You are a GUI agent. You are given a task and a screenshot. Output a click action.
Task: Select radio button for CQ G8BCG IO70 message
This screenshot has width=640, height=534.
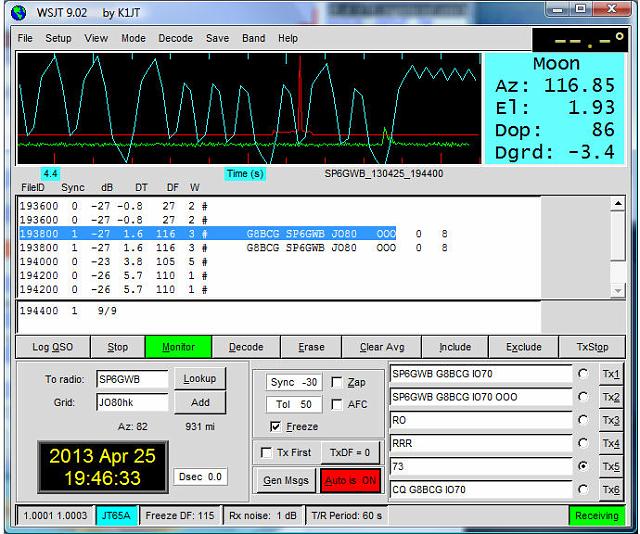[583, 490]
